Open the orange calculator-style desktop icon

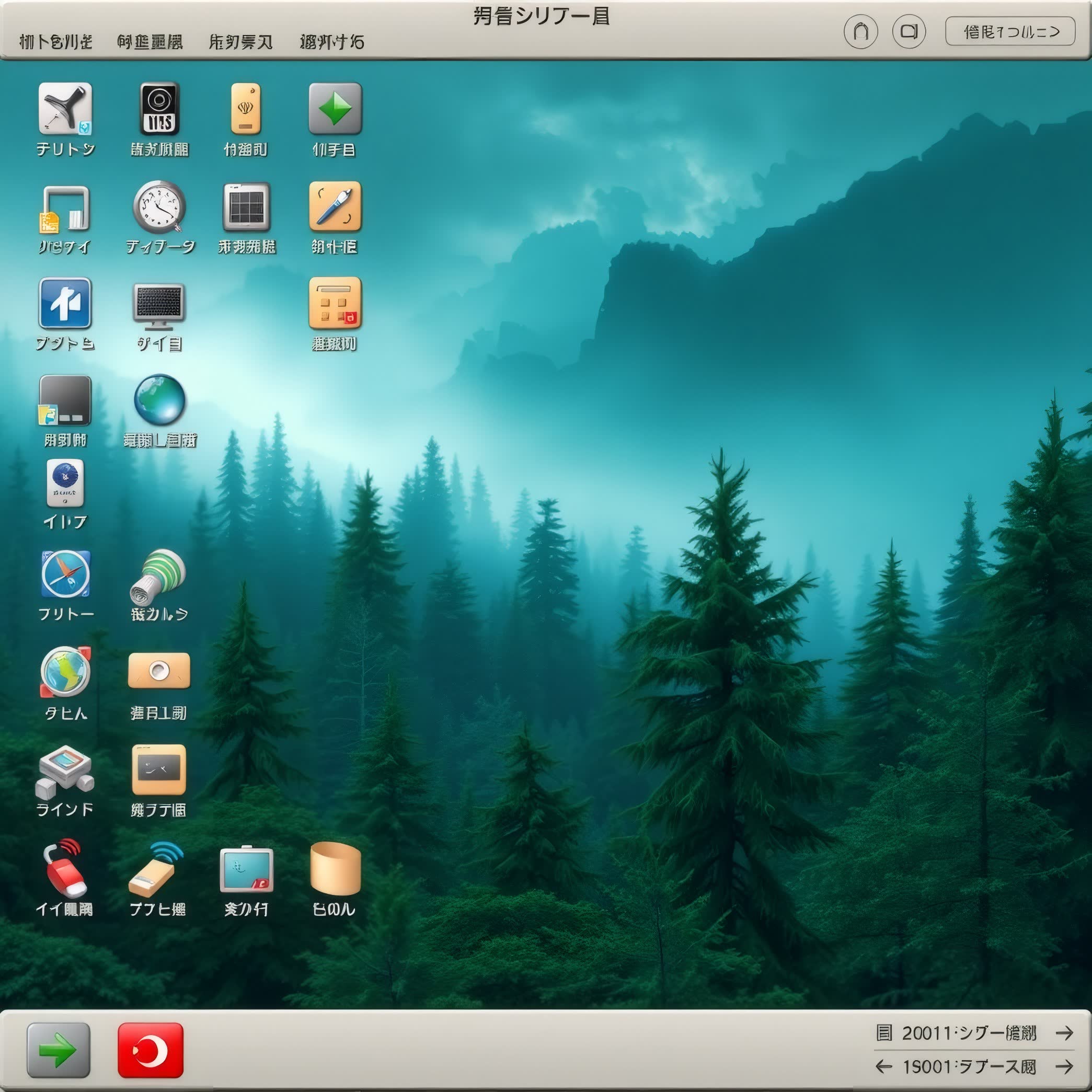335,304
